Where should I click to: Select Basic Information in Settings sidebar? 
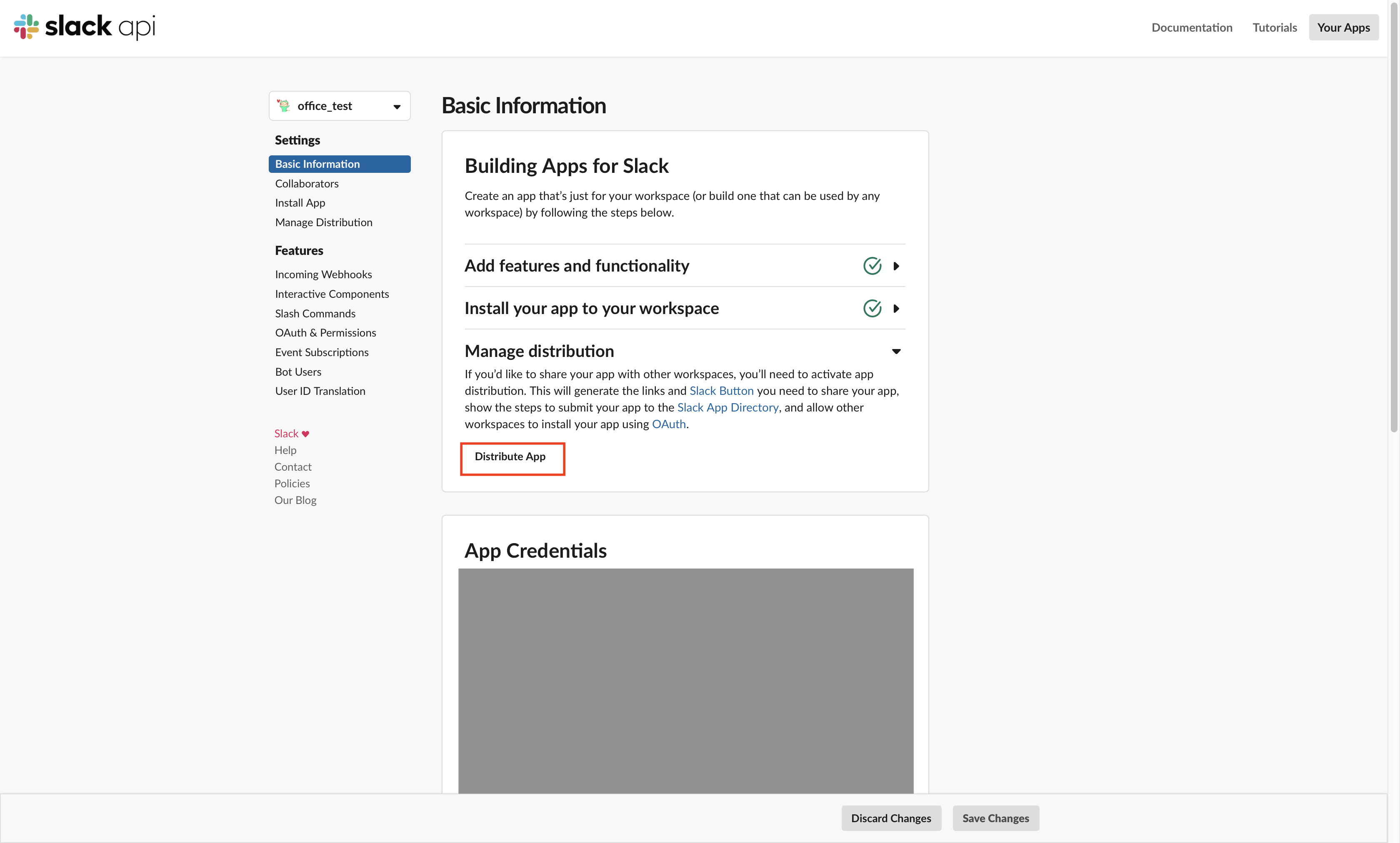[x=339, y=164]
